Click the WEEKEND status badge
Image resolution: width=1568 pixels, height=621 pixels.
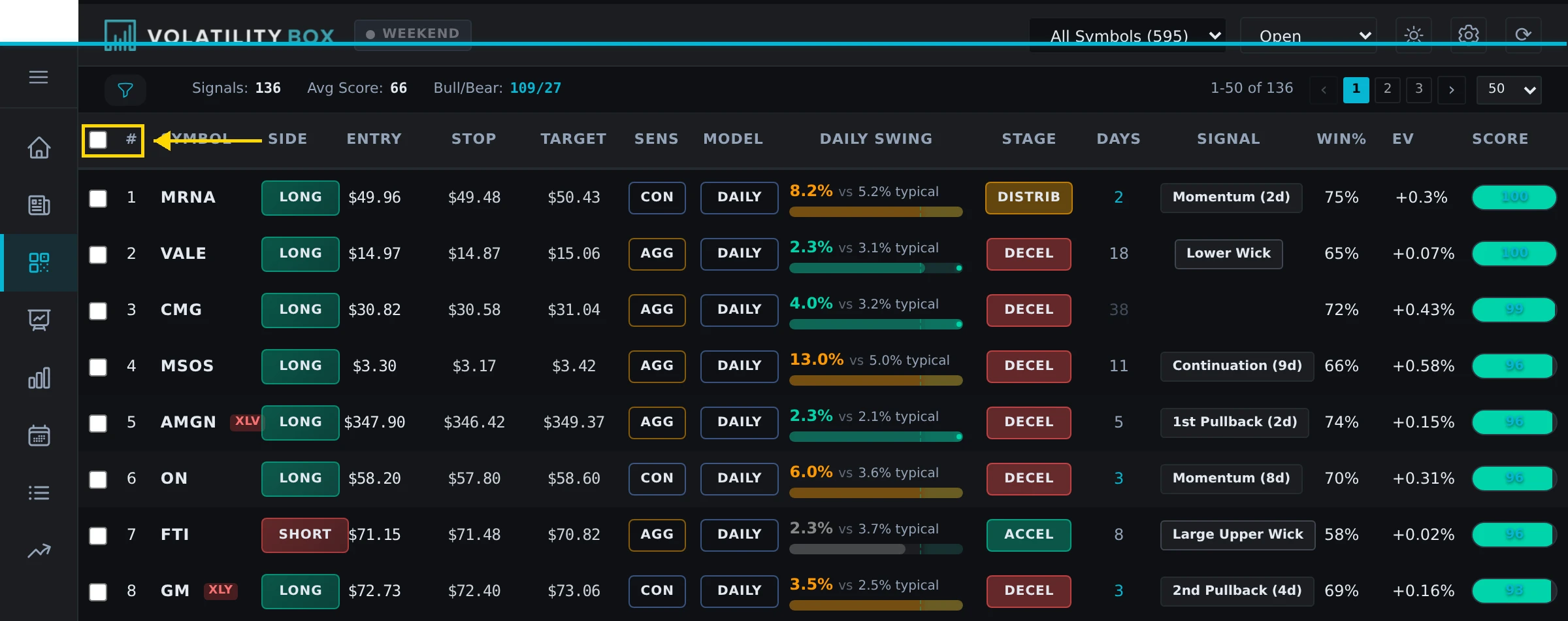413,34
